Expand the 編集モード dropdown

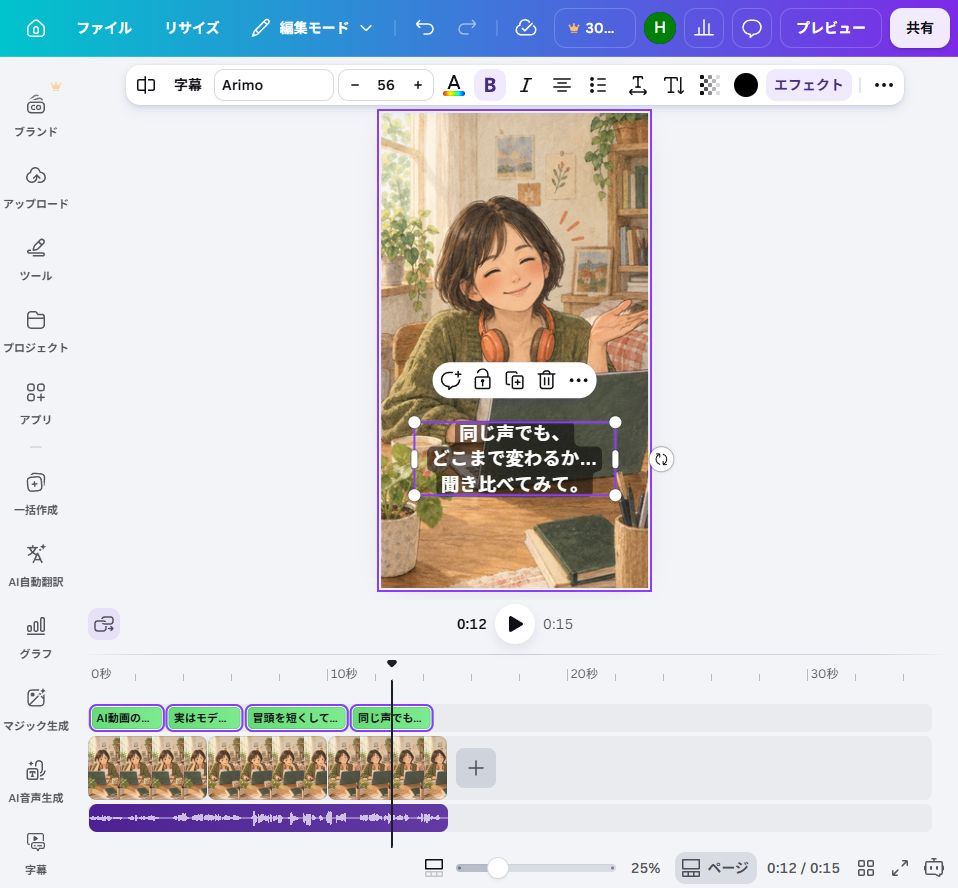312,28
